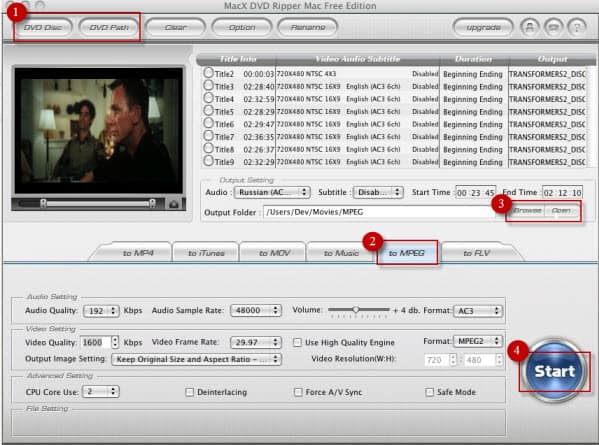Open the CPU Core Use dropdown
Viewport: 599px width, 445px height.
(x=101, y=392)
